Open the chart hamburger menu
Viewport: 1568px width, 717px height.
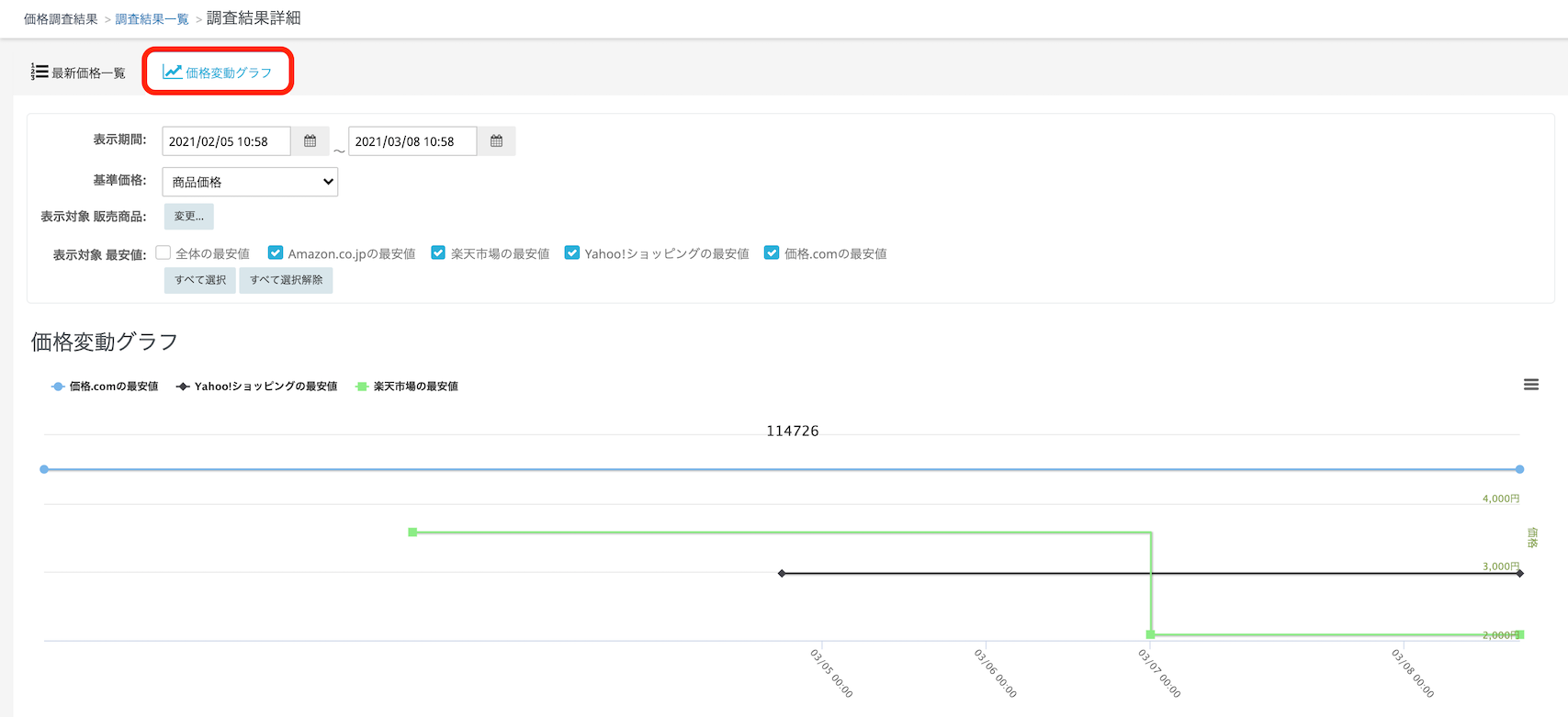point(1530,385)
